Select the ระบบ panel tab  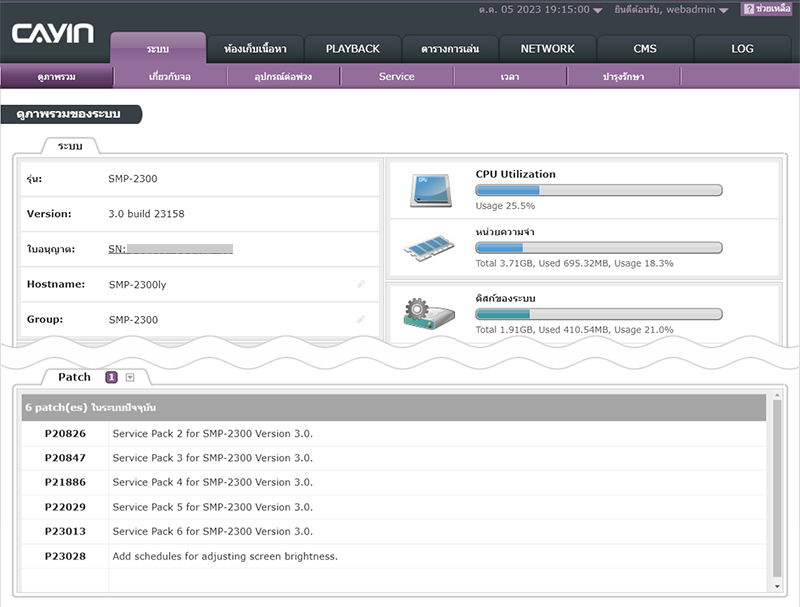[x=70, y=146]
